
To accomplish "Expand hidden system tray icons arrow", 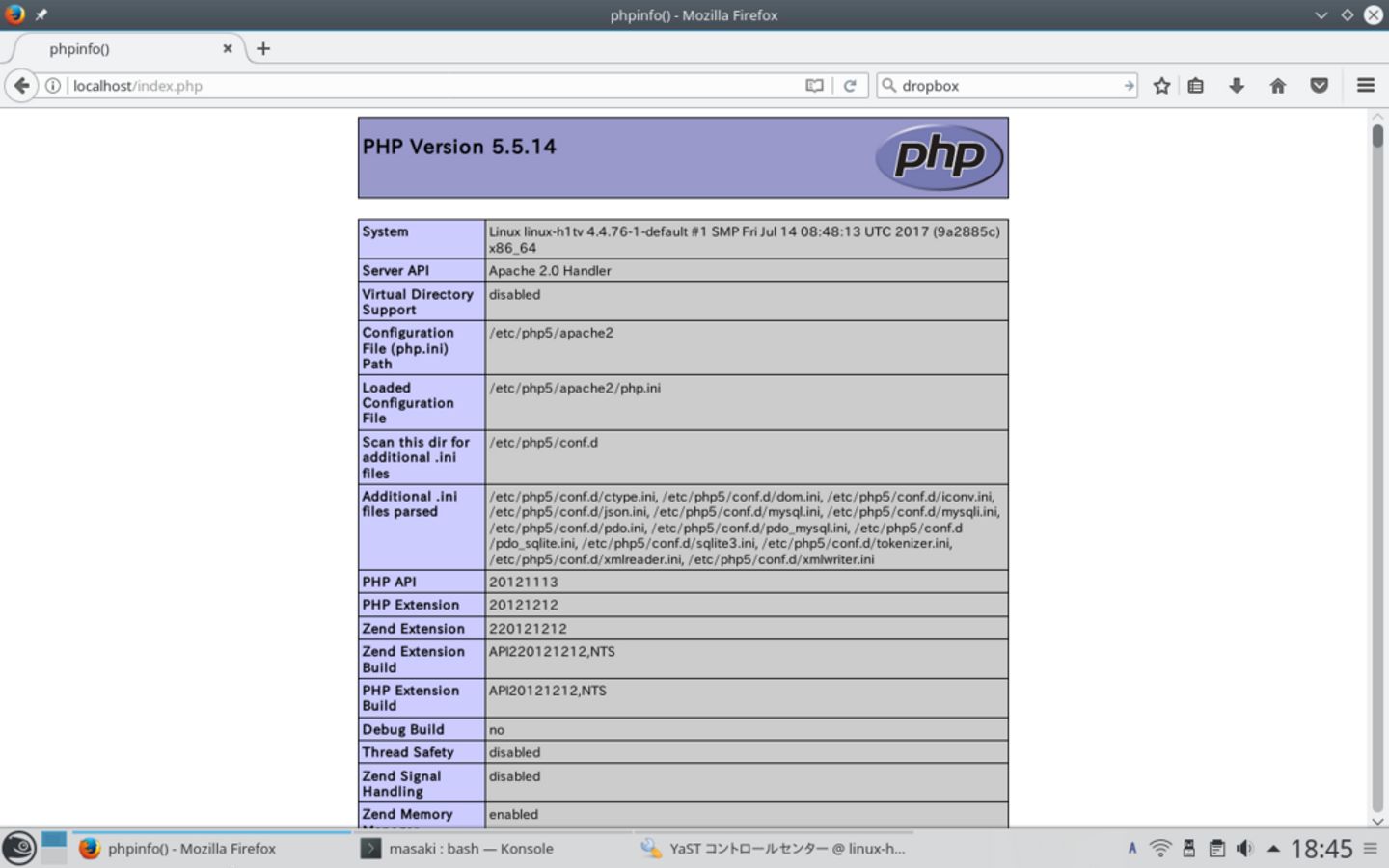I will (x=1273, y=849).
